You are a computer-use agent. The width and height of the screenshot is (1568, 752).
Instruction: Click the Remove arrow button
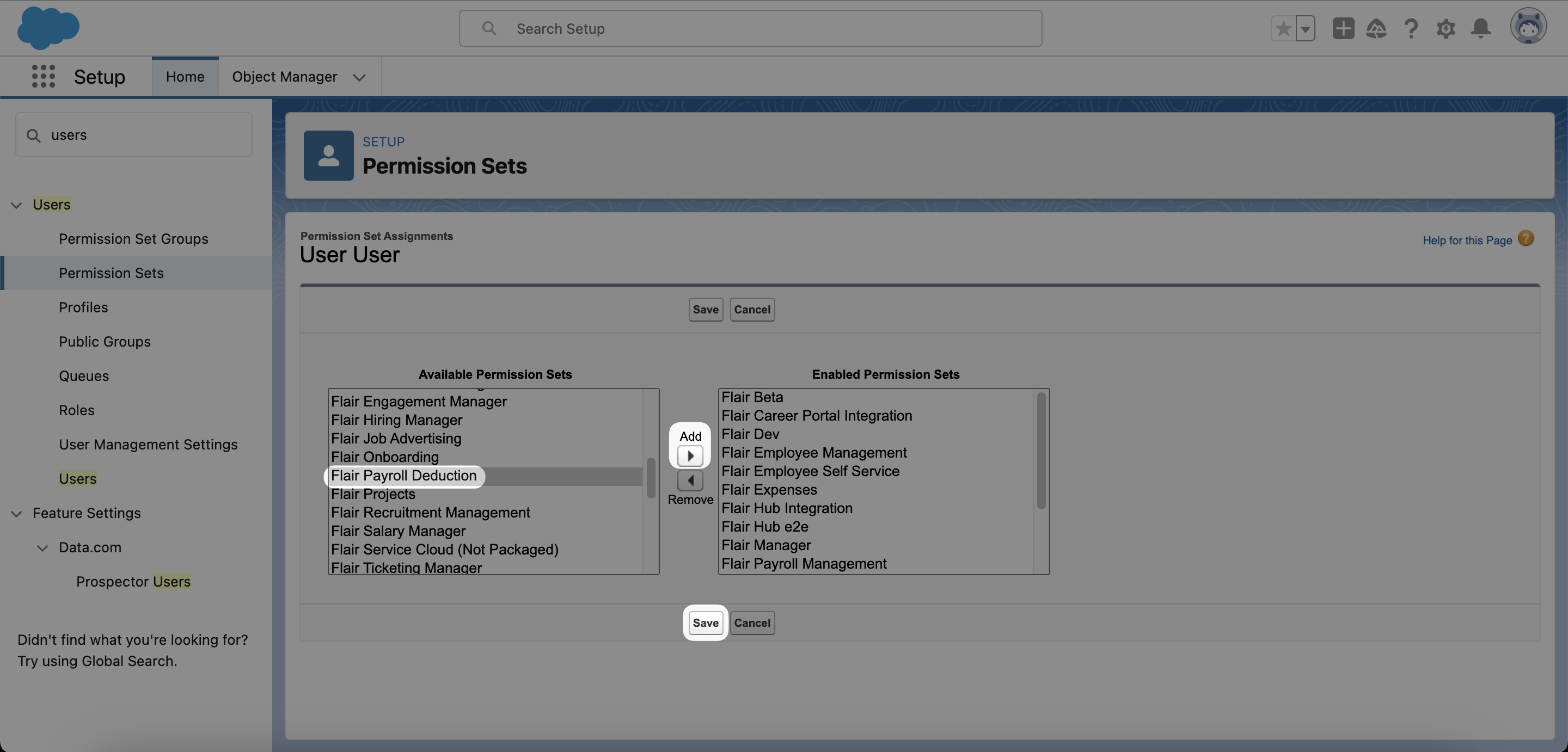690,480
